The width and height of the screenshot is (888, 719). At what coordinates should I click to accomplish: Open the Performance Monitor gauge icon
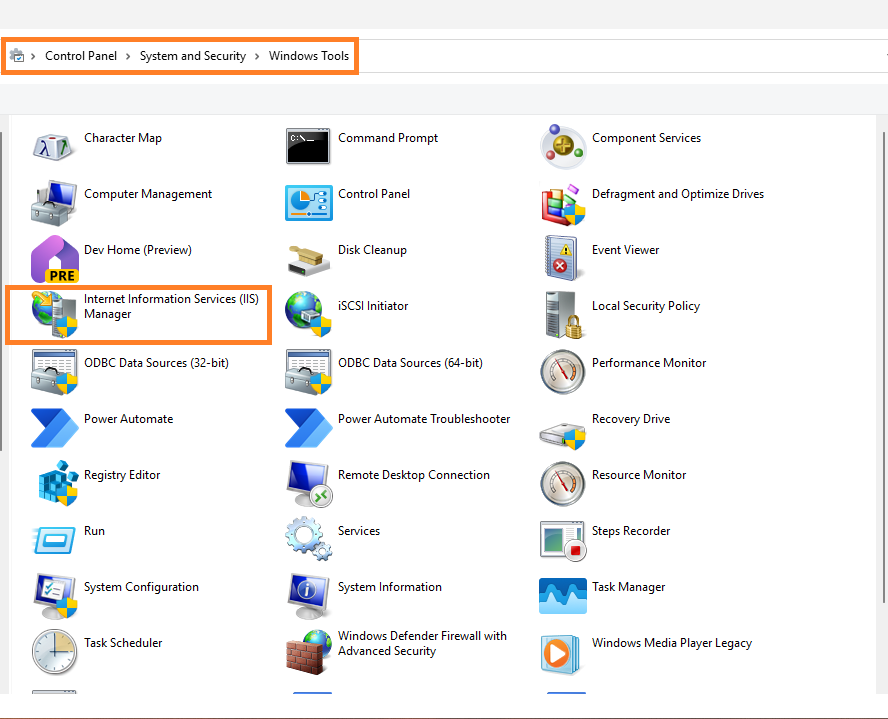click(562, 372)
